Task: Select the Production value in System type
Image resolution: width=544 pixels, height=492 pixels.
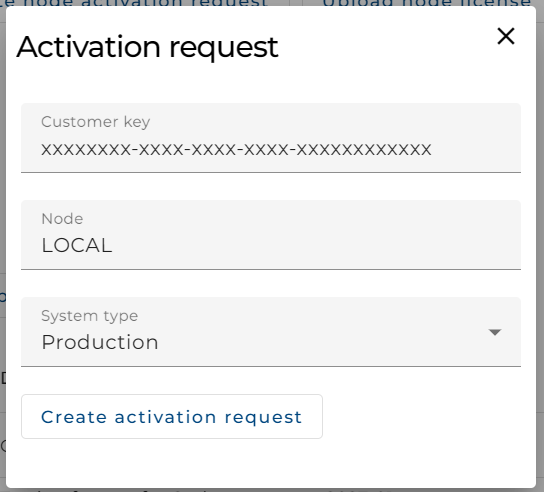Action: point(100,342)
